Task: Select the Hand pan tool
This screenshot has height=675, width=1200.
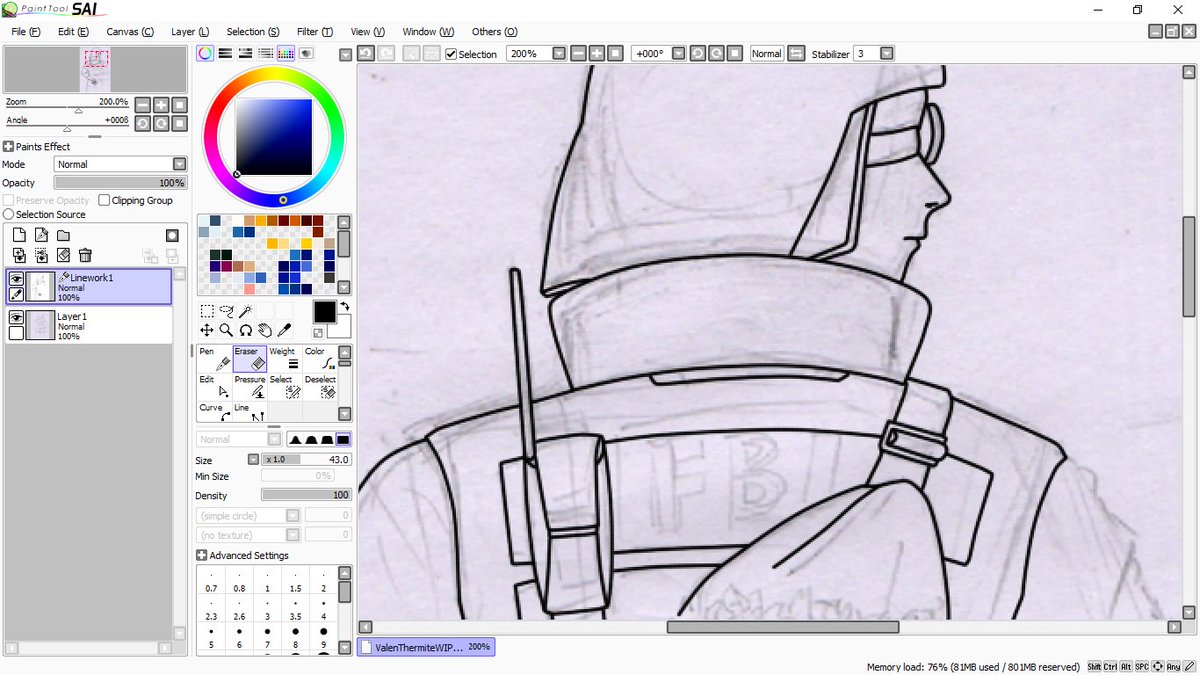Action: pyautogui.click(x=264, y=330)
